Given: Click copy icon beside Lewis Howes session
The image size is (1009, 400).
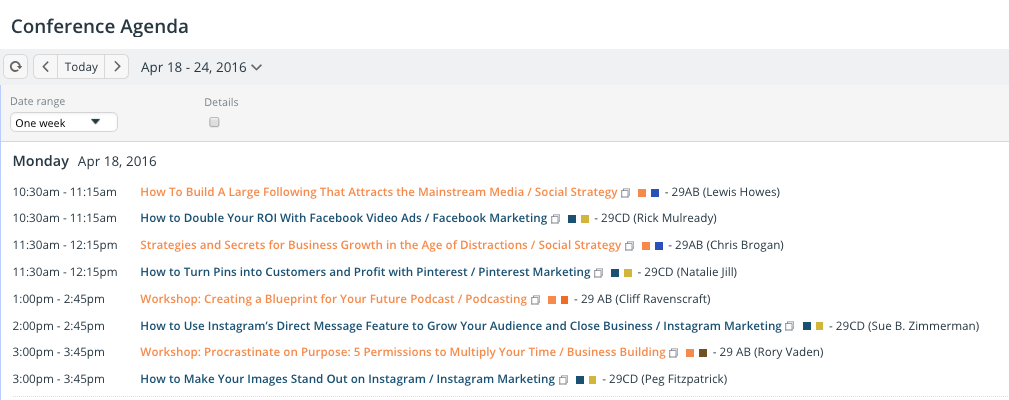Looking at the screenshot, I should (625, 192).
